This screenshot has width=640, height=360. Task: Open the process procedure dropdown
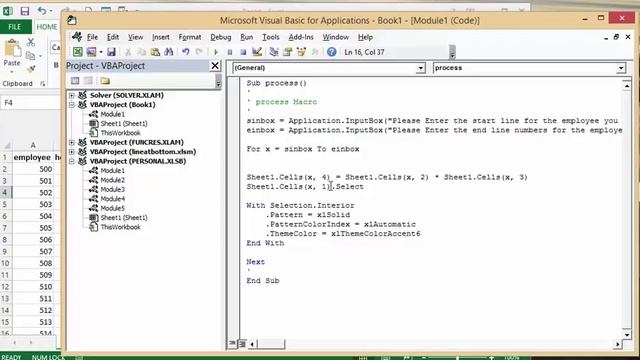click(x=621, y=68)
